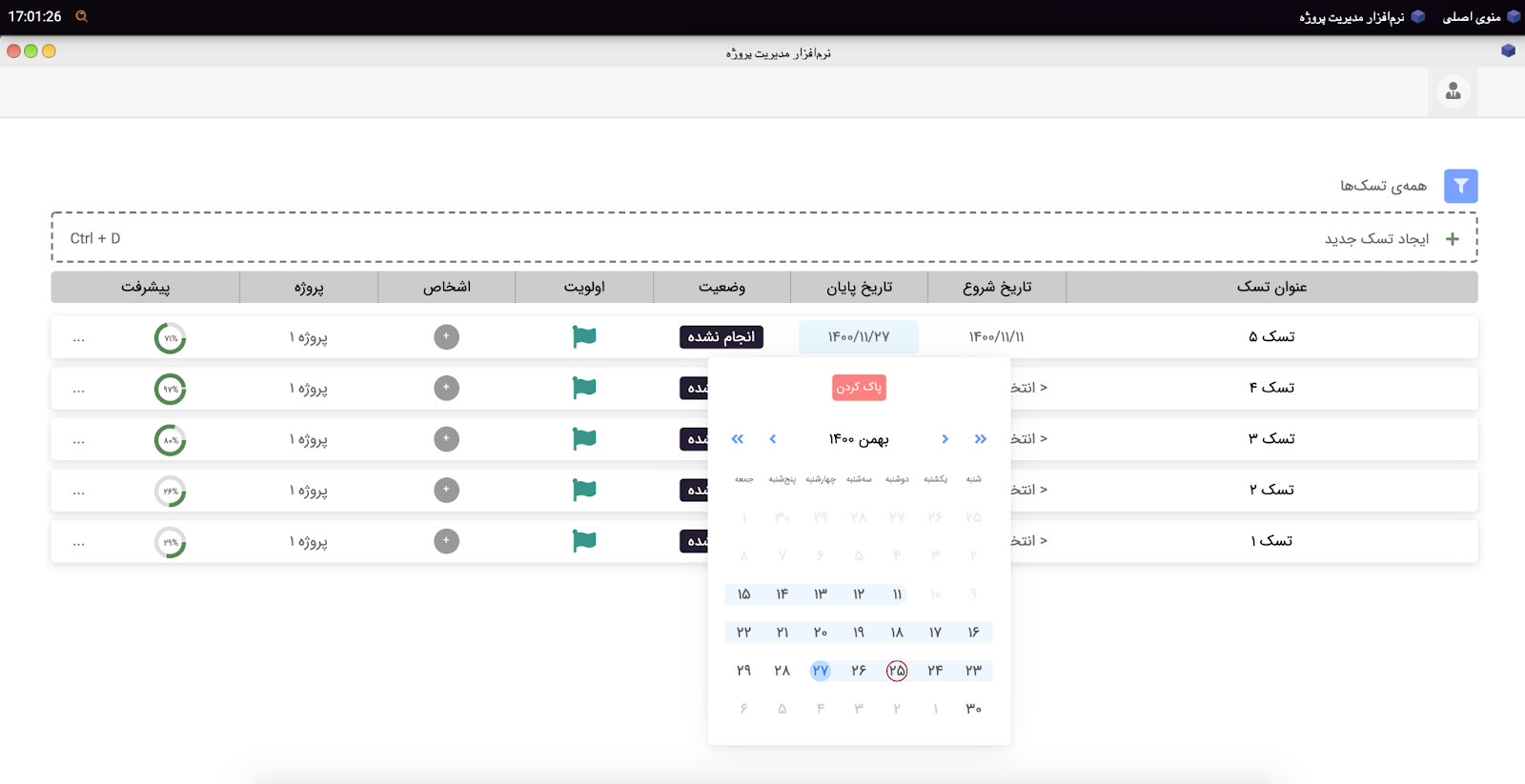Click the priority flag for تسک ۴

pos(584,388)
